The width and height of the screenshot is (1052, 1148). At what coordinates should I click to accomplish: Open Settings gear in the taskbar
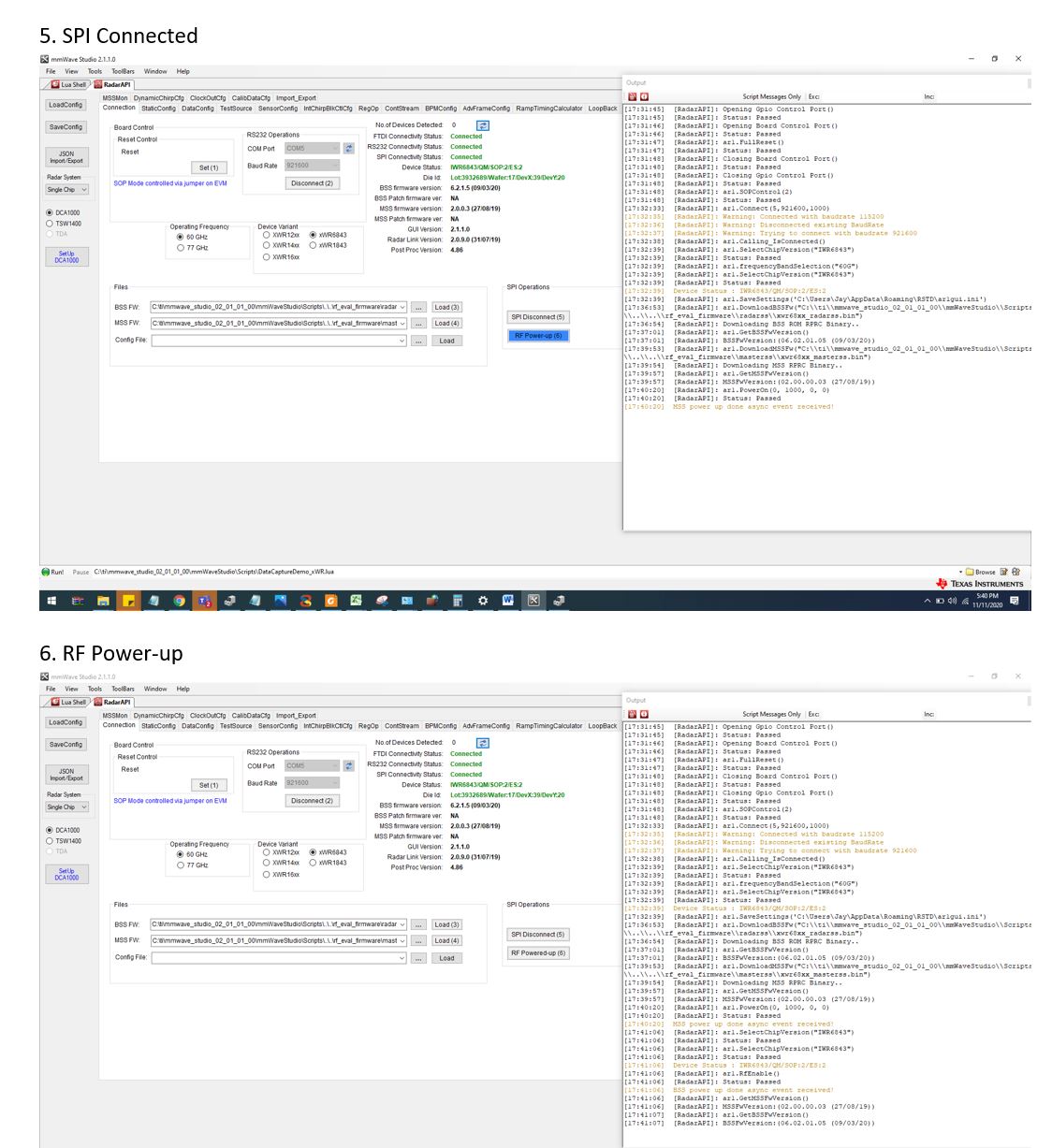[482, 601]
